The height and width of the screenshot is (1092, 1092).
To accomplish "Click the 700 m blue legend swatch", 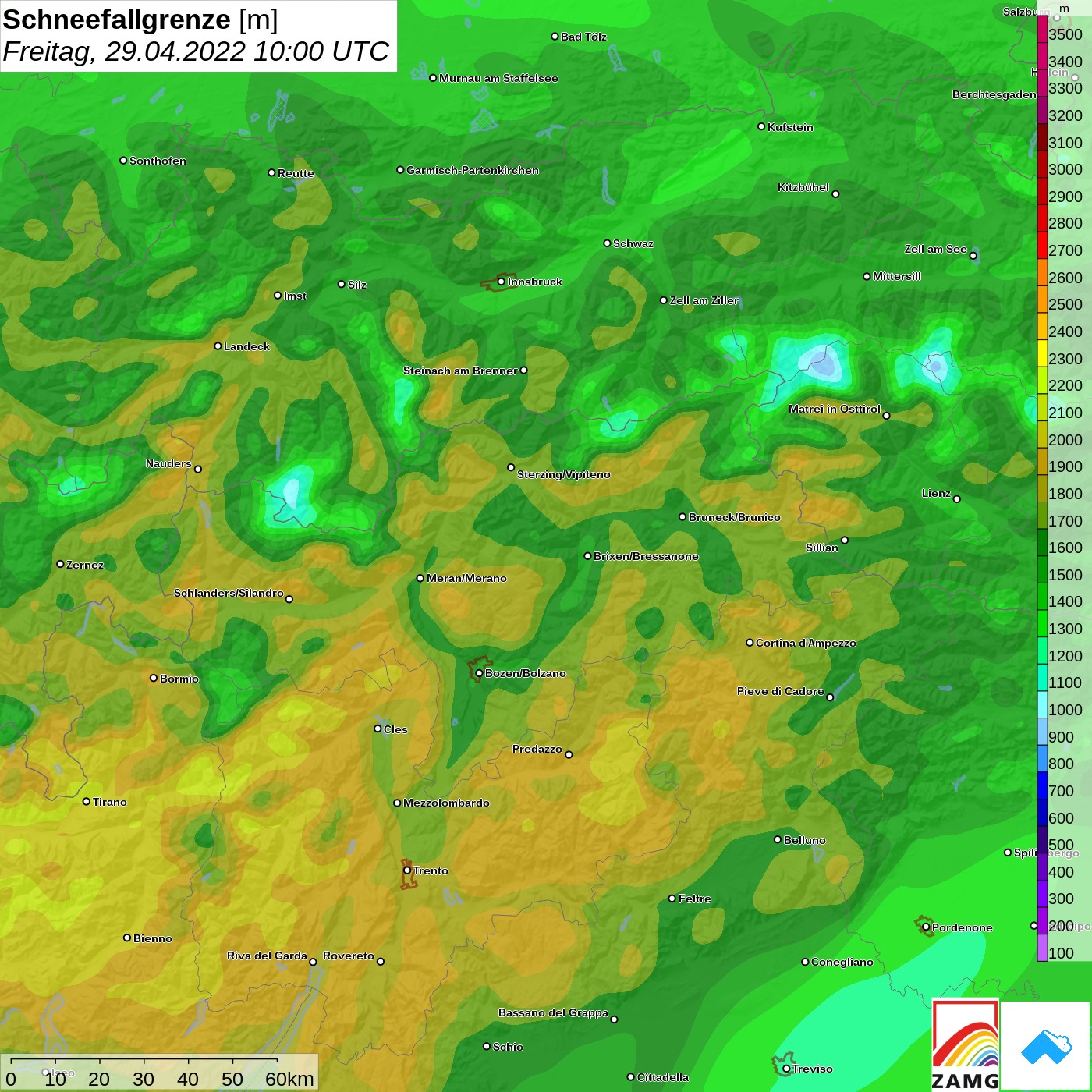I will 1042,785.
